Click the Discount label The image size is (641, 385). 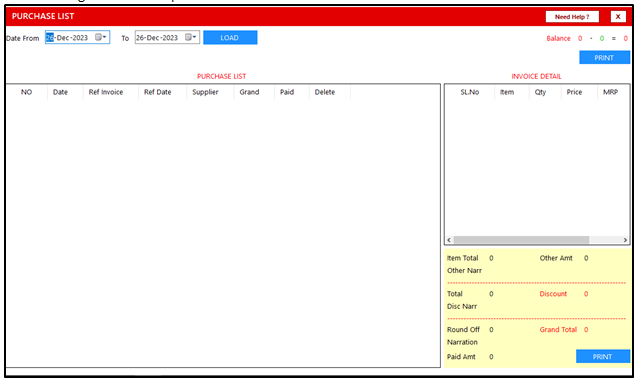553,294
